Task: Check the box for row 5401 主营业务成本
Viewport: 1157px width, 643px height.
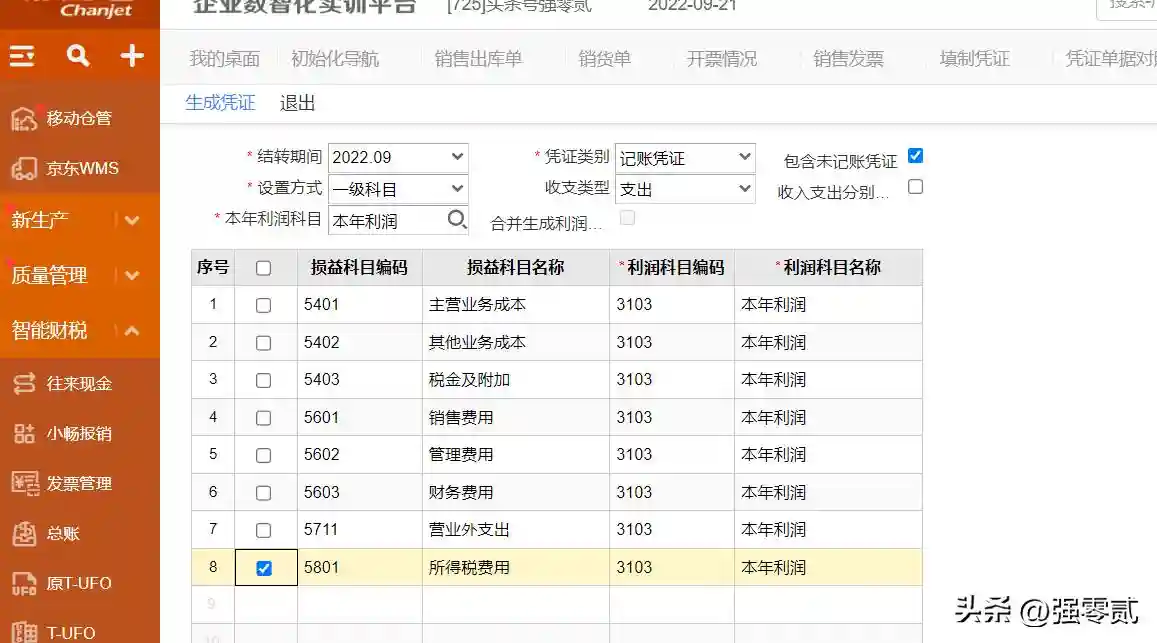Action: pos(263,305)
